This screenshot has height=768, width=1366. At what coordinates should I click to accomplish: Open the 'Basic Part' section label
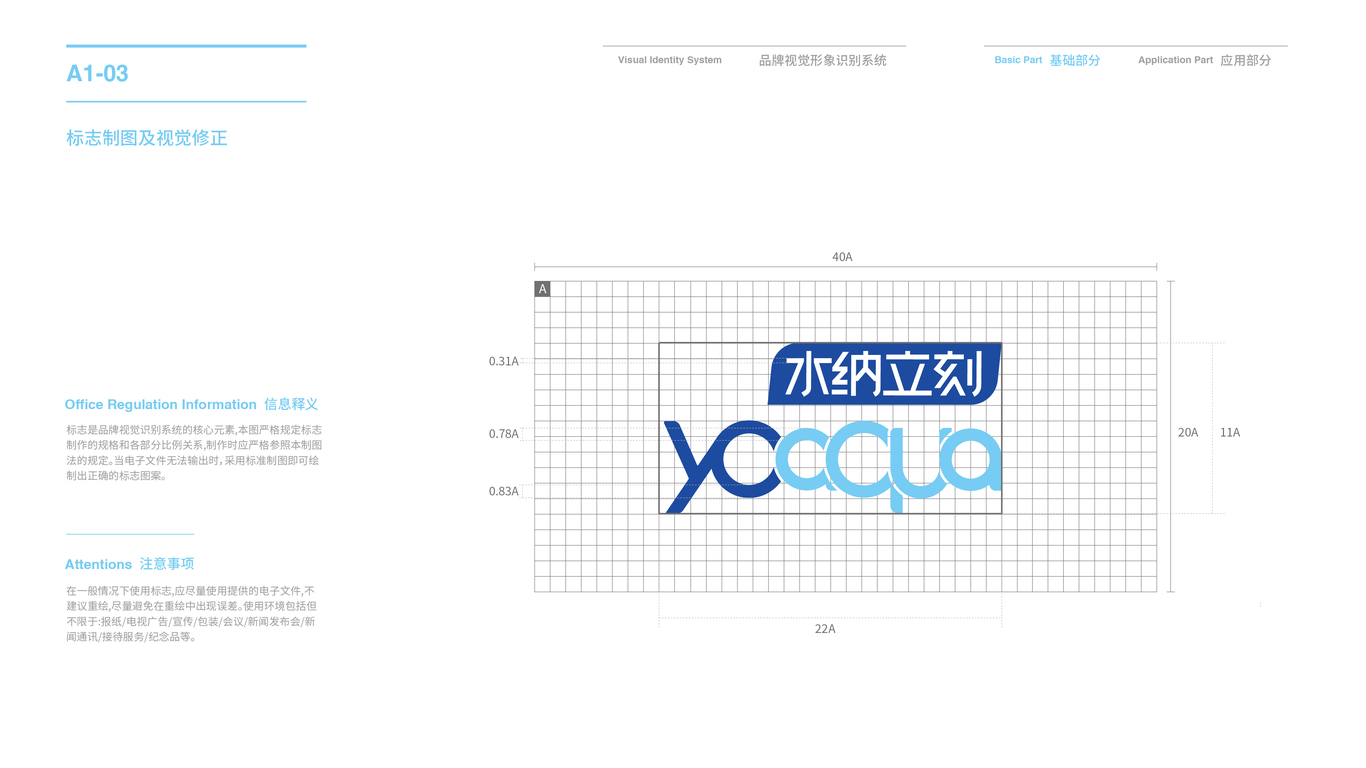pos(1018,60)
